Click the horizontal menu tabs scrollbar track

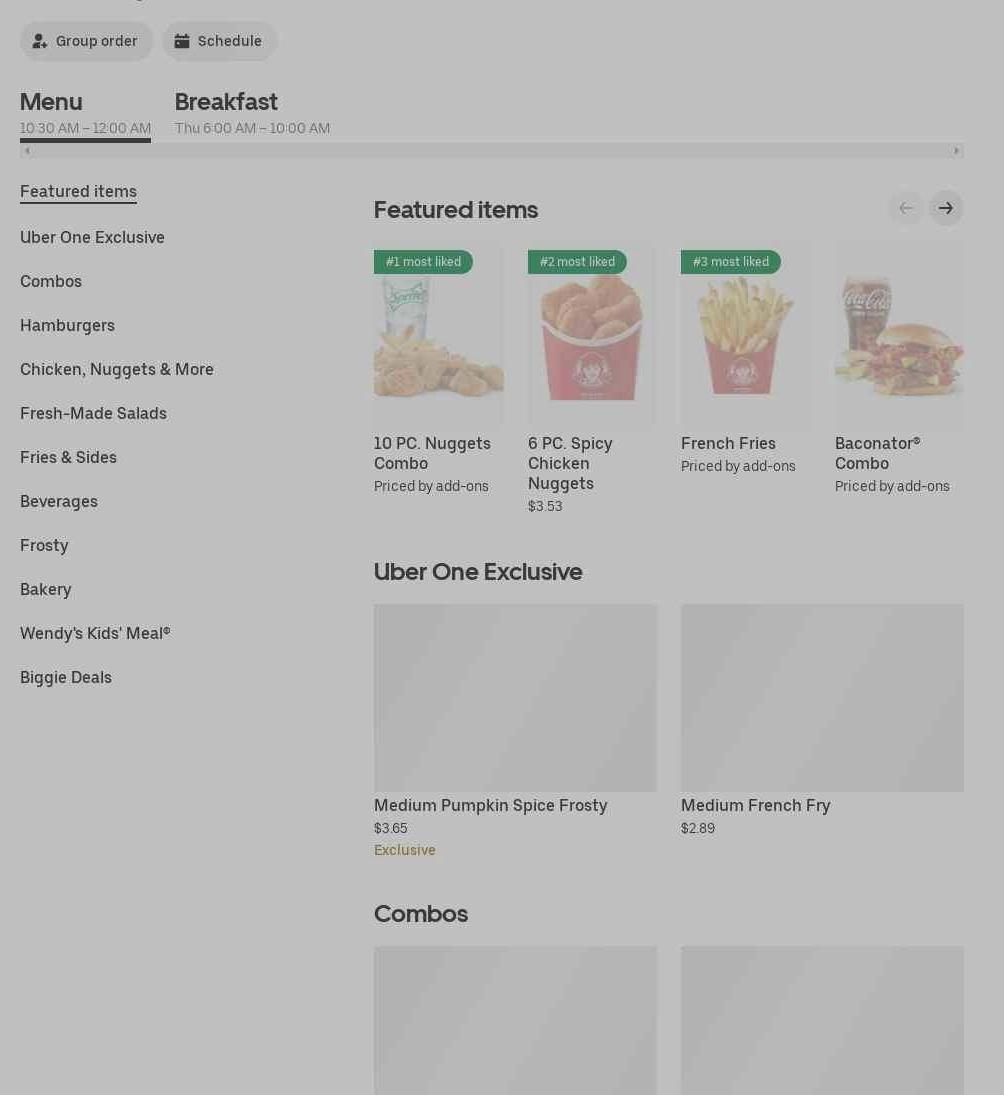[492, 150]
